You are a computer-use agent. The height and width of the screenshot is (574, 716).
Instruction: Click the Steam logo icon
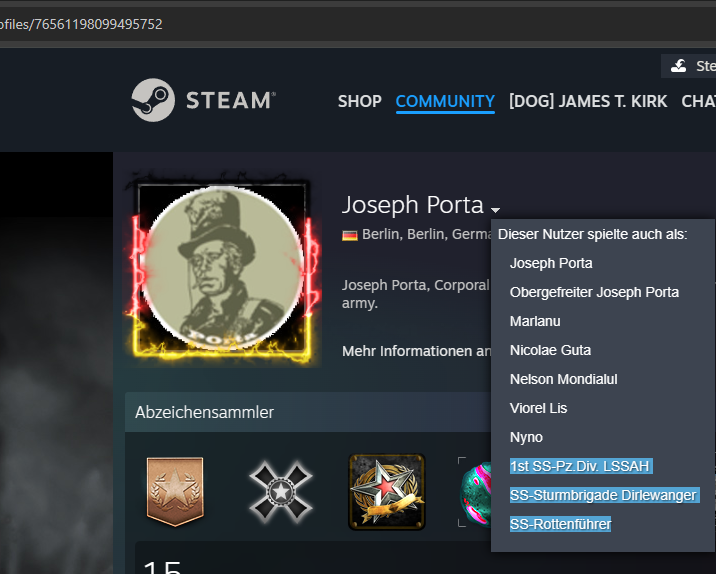(153, 100)
